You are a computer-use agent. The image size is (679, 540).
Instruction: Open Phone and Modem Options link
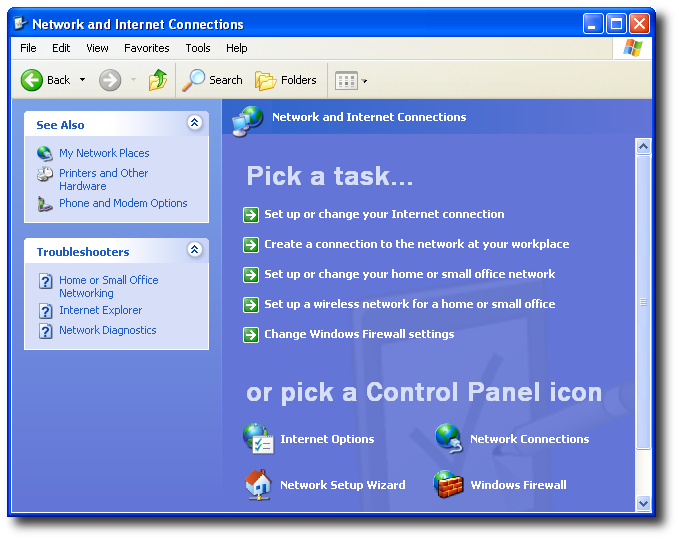pyautogui.click(x=123, y=203)
